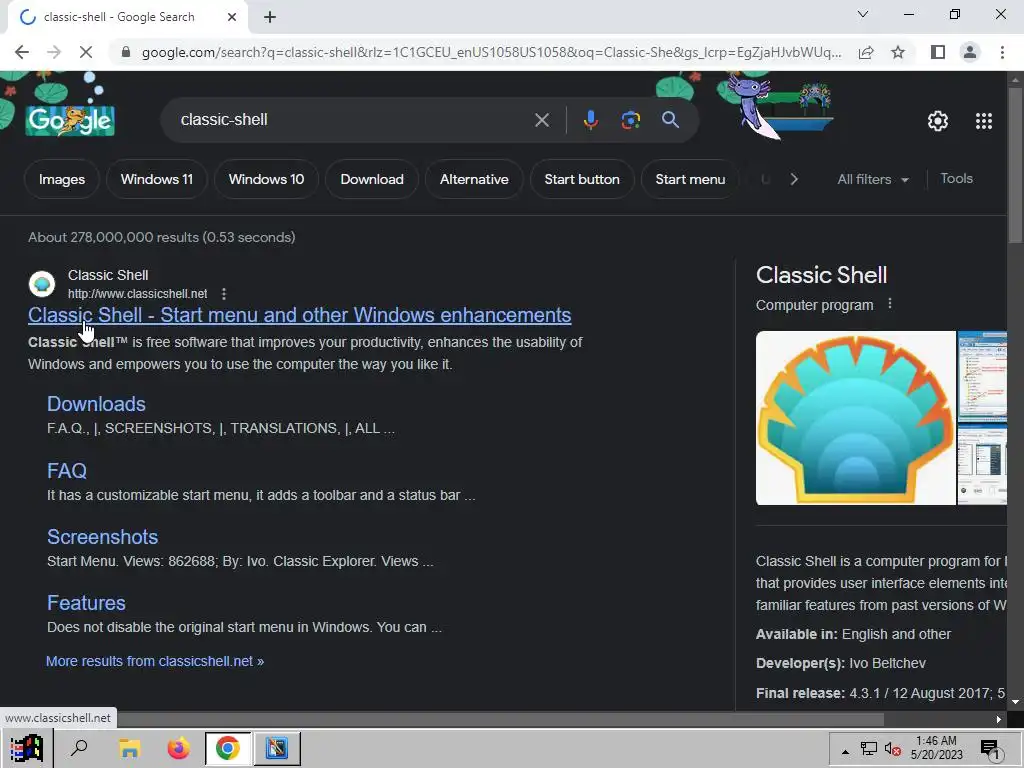Select the Windows 10 filter chip
Image resolution: width=1024 pixels, height=768 pixels.
[266, 180]
